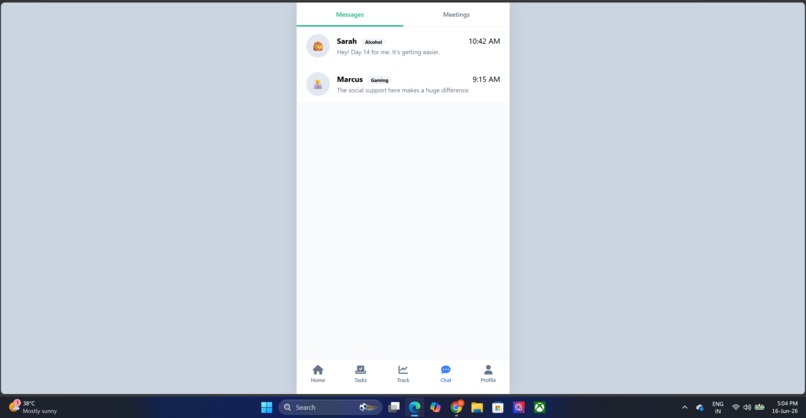The image size is (806, 418).
Task: Open the chat named Sarah
Action: [403, 46]
